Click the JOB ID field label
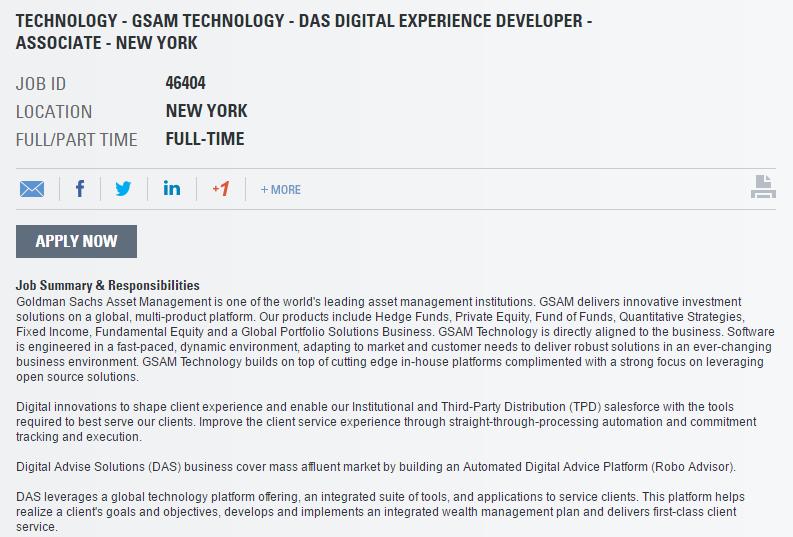This screenshot has height=537, width=793. coord(41,84)
